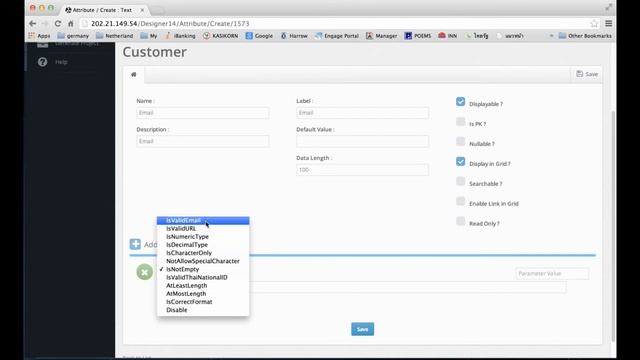Click the browser Back arrow

(33, 24)
